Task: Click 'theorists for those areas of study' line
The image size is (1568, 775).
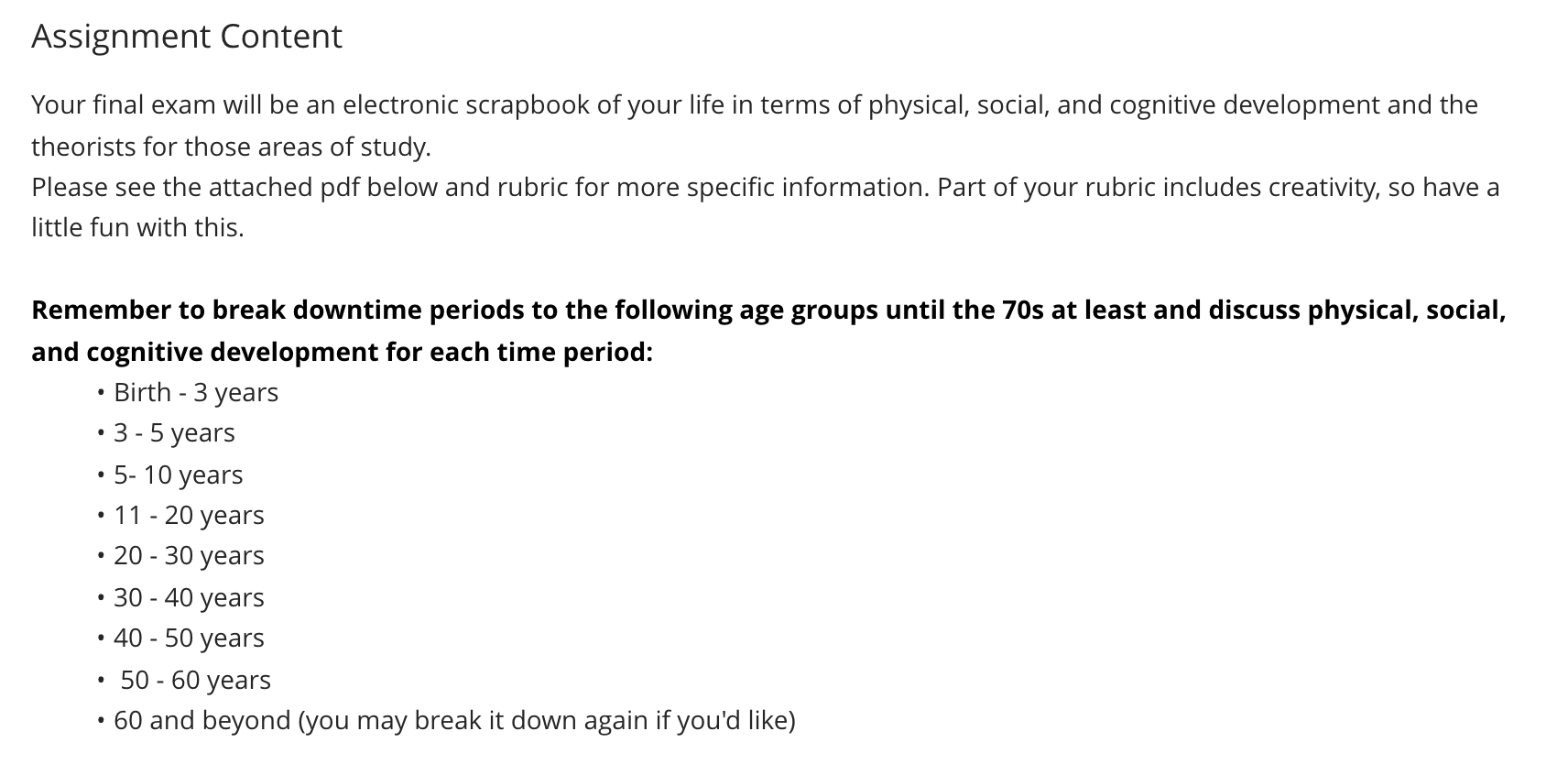Action: [x=231, y=147]
